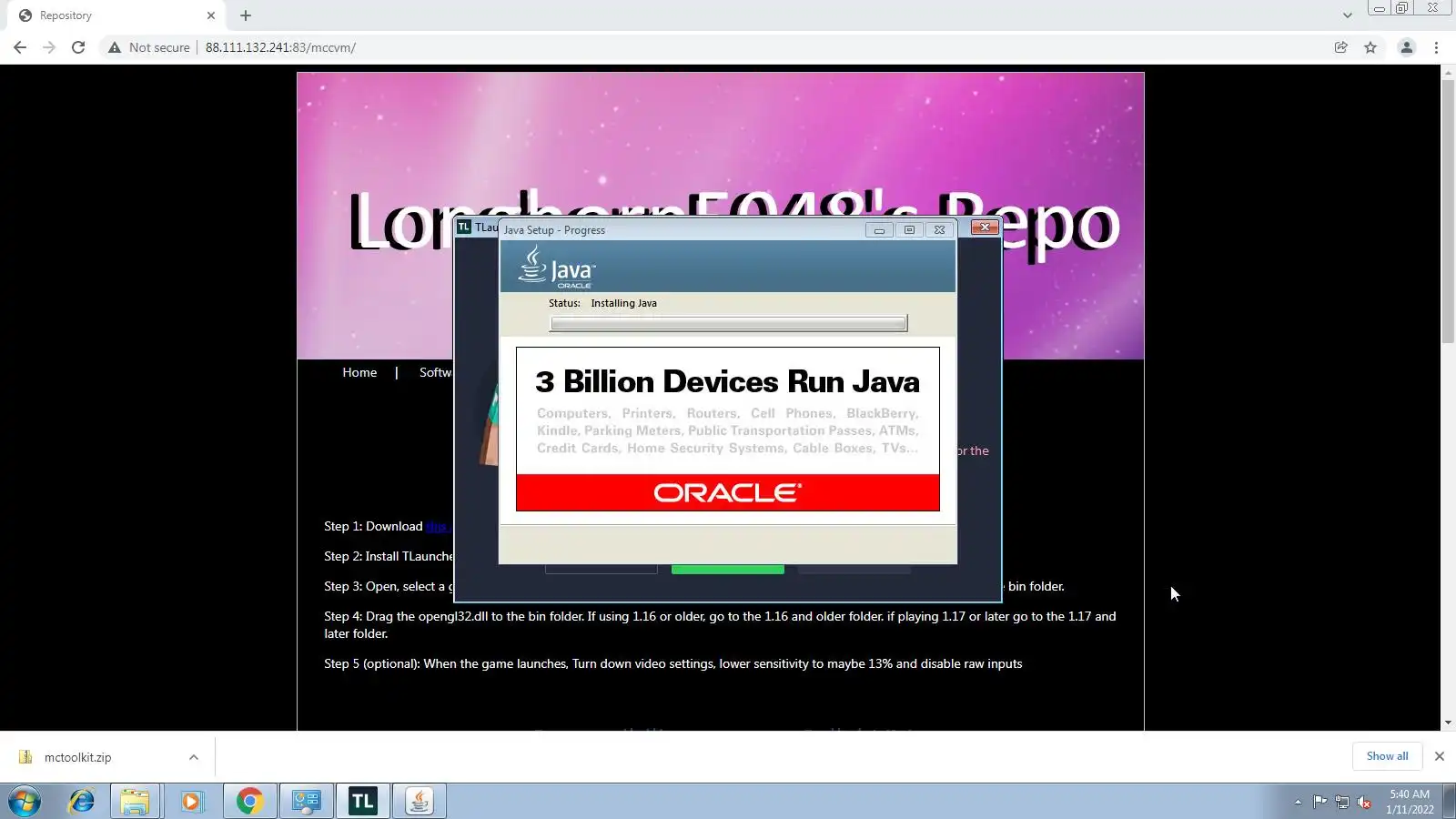Click the Step 4 opengl32.dll instruction text
This screenshot has width=1456, height=819.
click(x=720, y=624)
